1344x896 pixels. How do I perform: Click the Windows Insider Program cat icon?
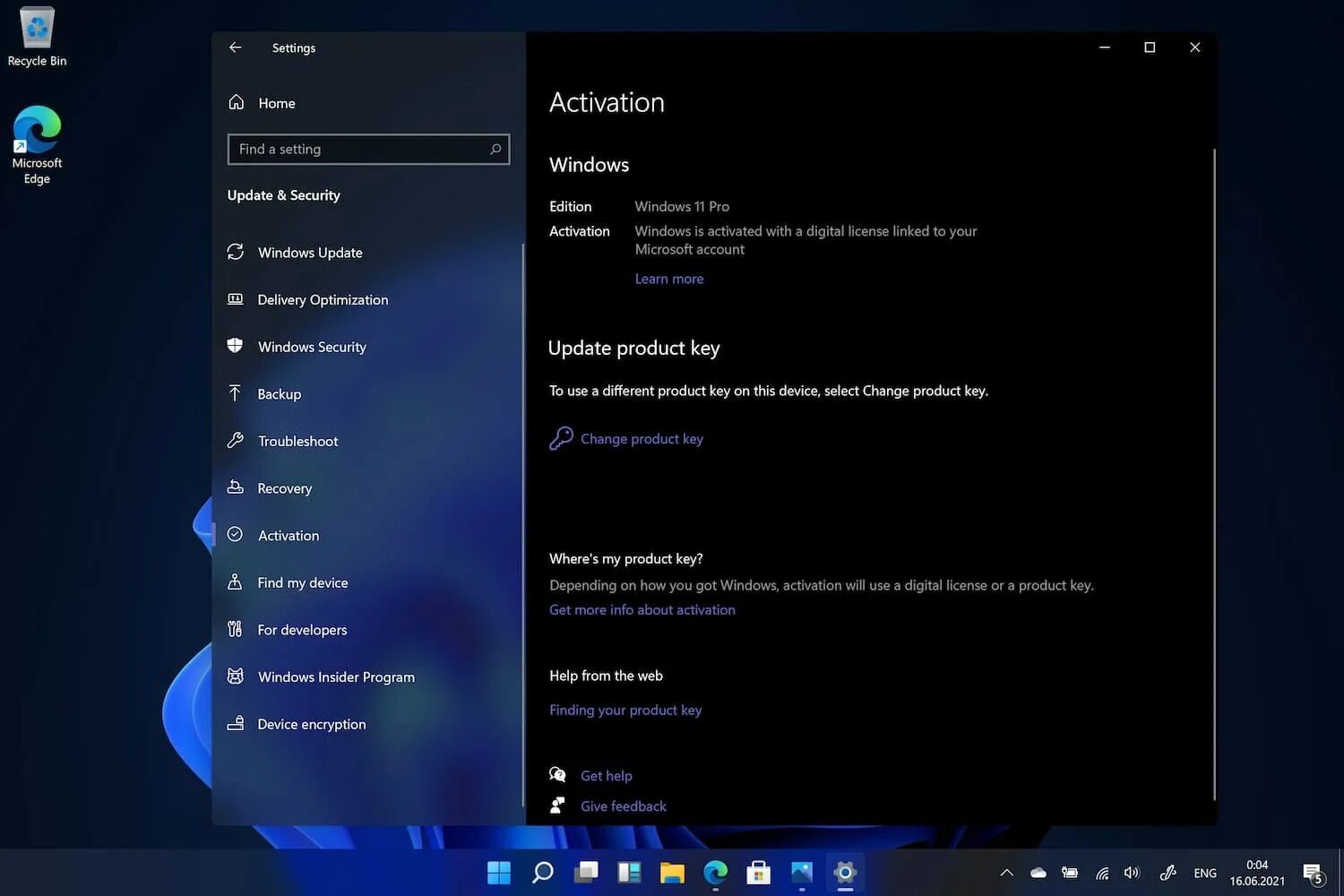[236, 676]
